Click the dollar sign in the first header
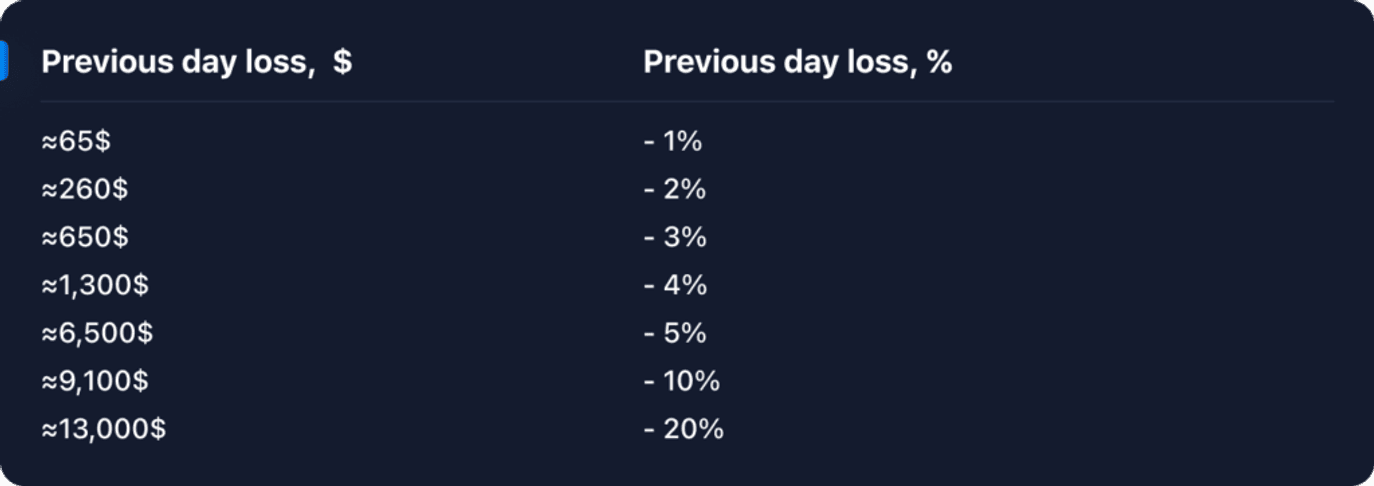1374x486 pixels. click(343, 62)
